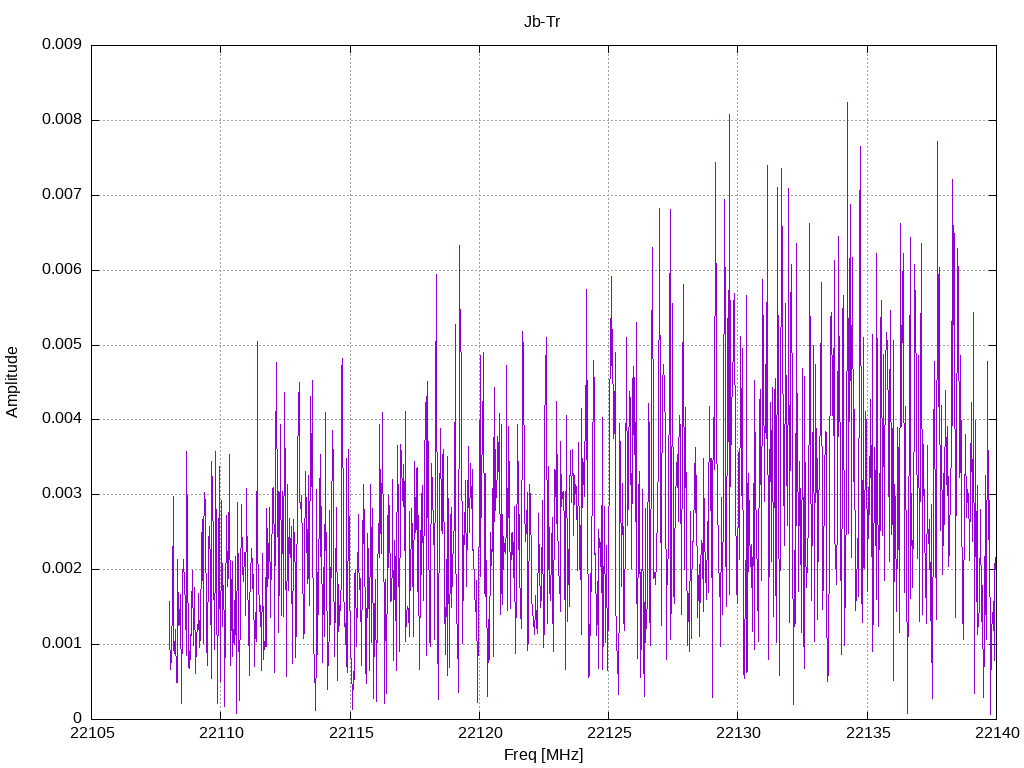1024x768 pixels.
Task: Click y-axis tick value 0.003
Action: [62, 494]
